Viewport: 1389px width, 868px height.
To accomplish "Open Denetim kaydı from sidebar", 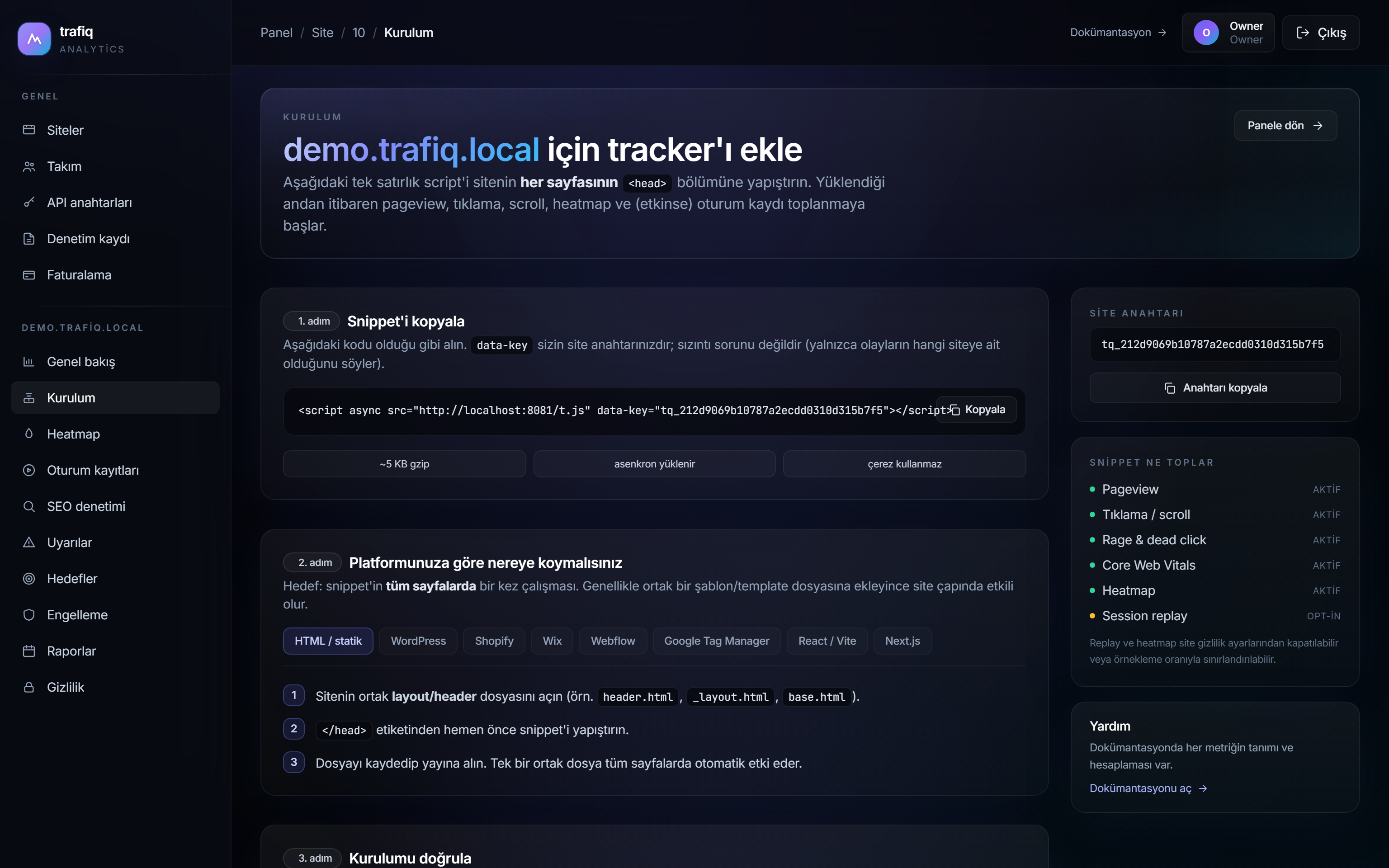I will (115, 239).
